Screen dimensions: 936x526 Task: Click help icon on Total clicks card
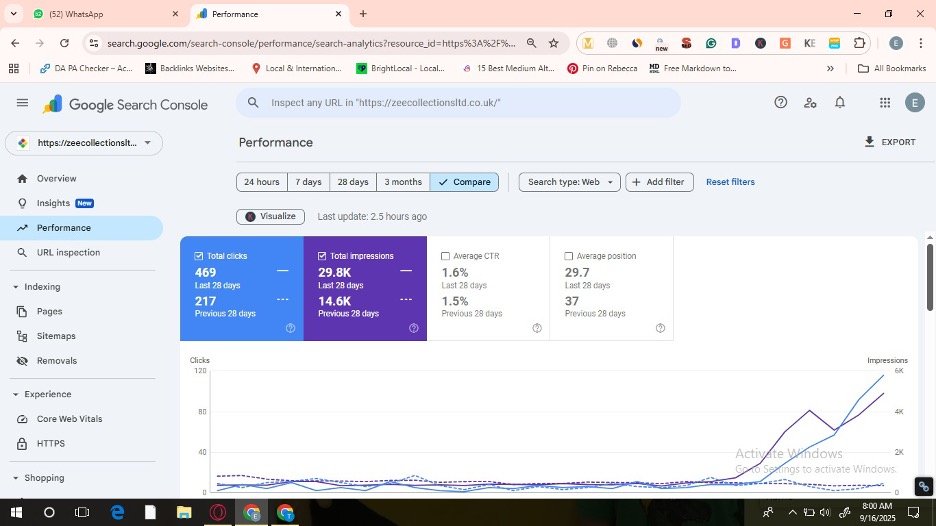tap(290, 328)
